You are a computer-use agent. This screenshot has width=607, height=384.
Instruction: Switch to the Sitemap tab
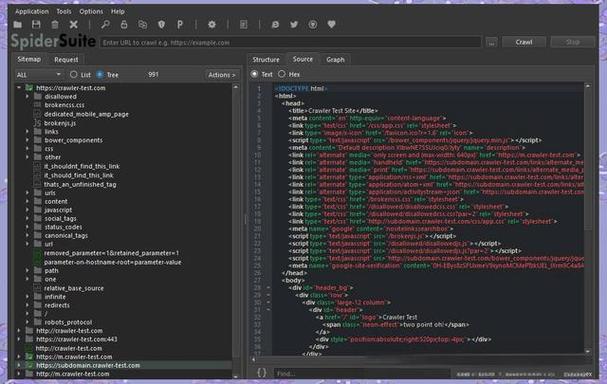(x=29, y=59)
